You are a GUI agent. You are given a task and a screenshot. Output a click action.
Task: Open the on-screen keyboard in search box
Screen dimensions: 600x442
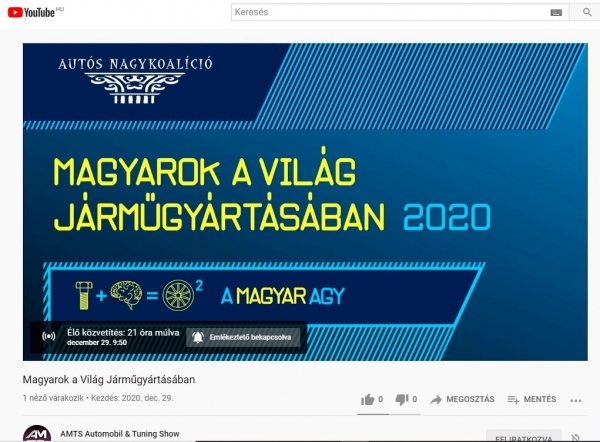pos(556,13)
